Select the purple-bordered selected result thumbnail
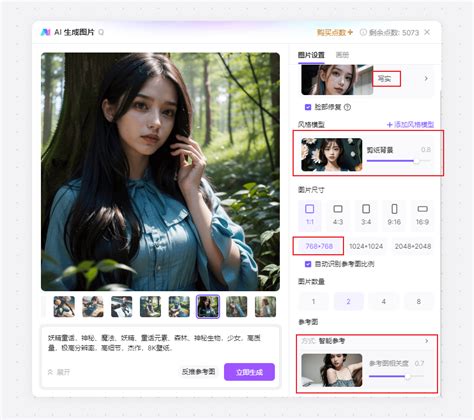474x420 pixels. click(x=208, y=306)
